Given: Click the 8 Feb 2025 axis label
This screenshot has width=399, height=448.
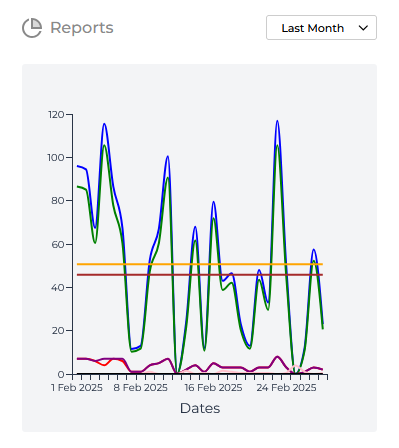Looking at the screenshot, I should click(140, 388).
